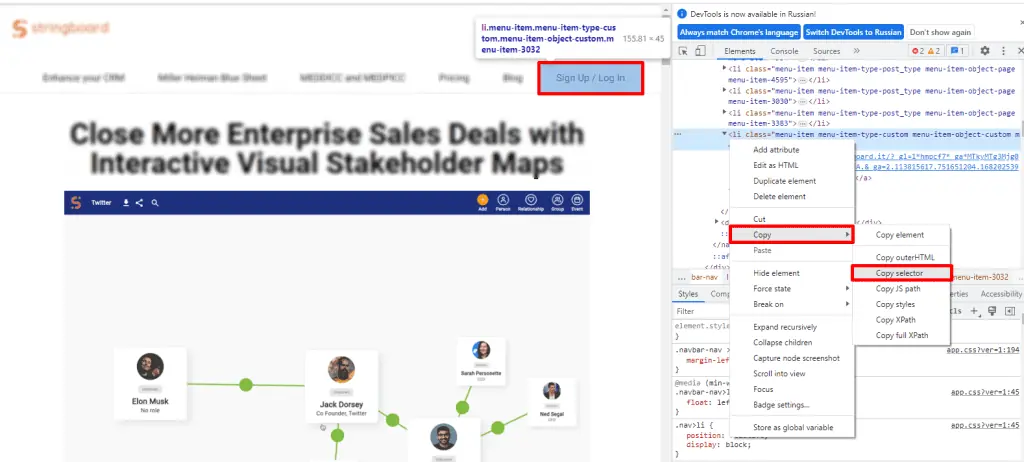Click the Relationship icon in Stringboard toolbar
Viewport: 1024px width, 462px height.
(532, 201)
